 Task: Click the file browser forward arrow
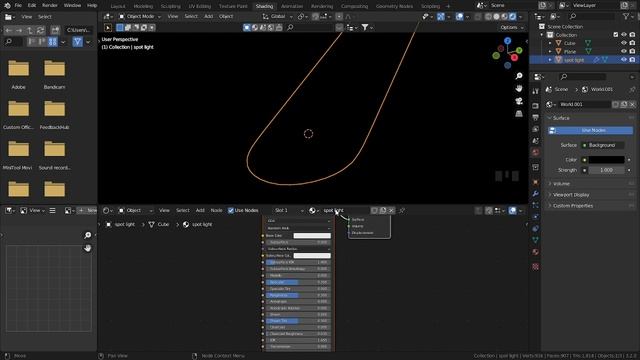click(19, 30)
